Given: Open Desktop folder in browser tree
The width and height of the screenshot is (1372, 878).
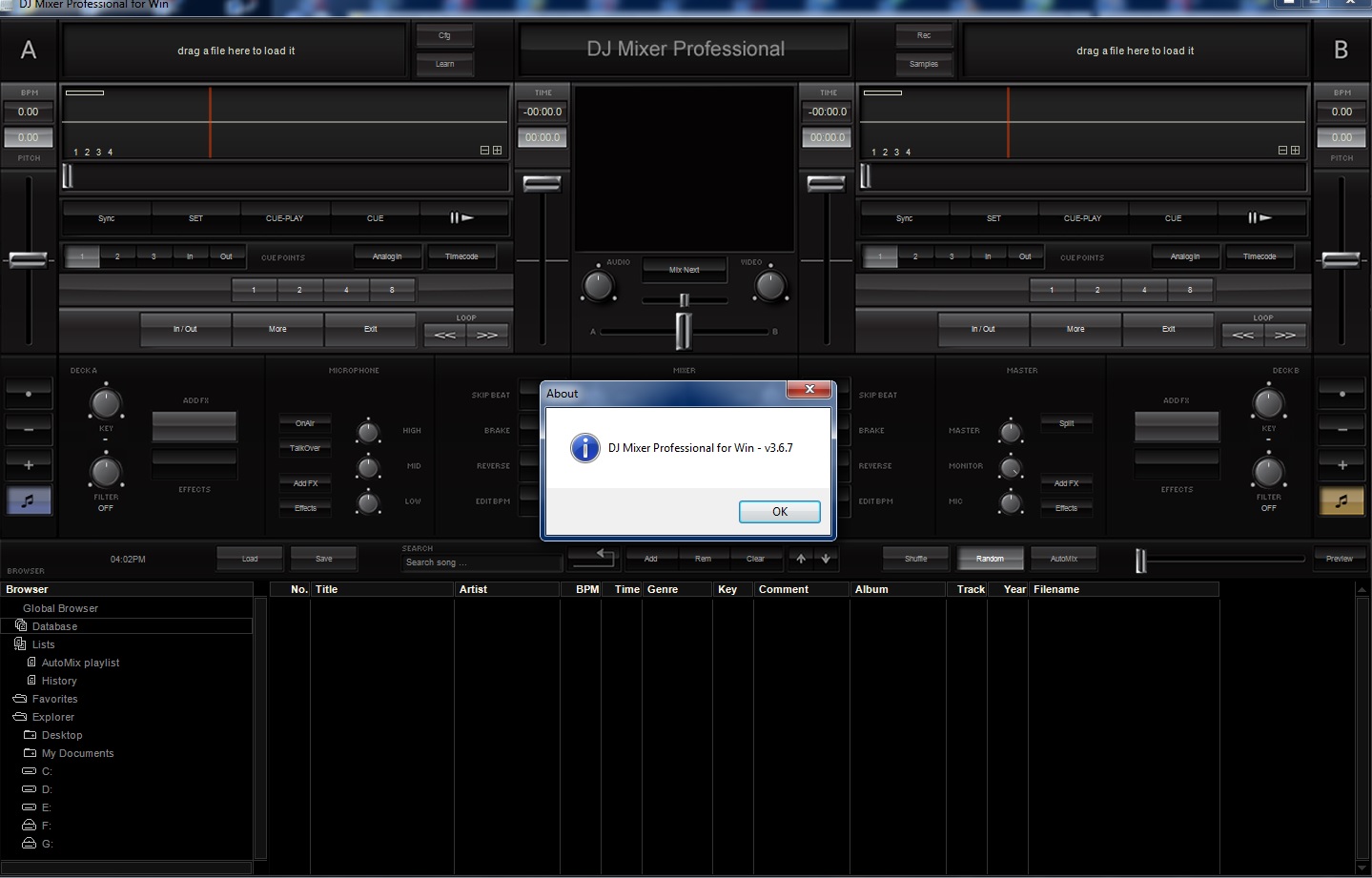Looking at the screenshot, I should click(x=62, y=735).
